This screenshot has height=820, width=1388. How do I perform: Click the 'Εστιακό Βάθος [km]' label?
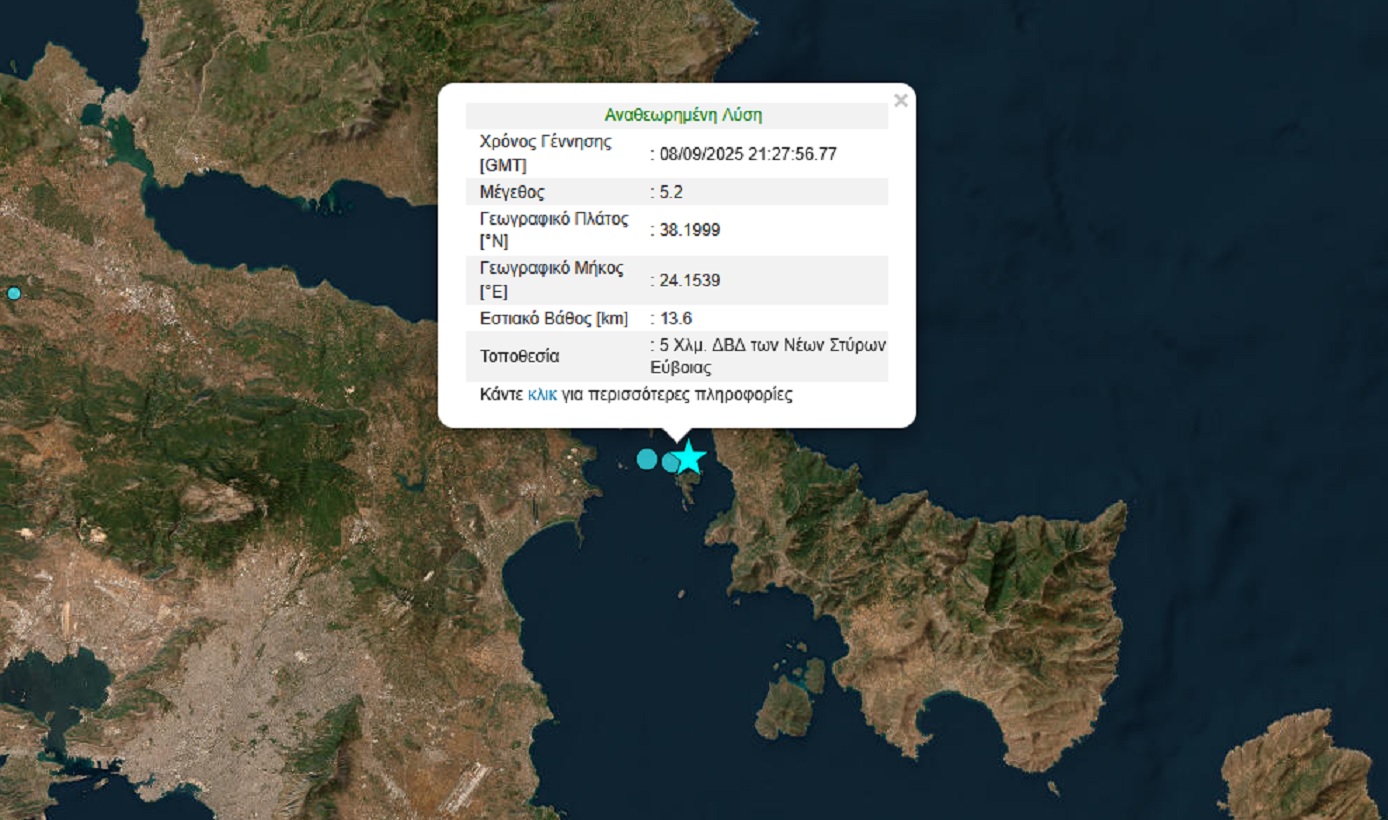554,318
